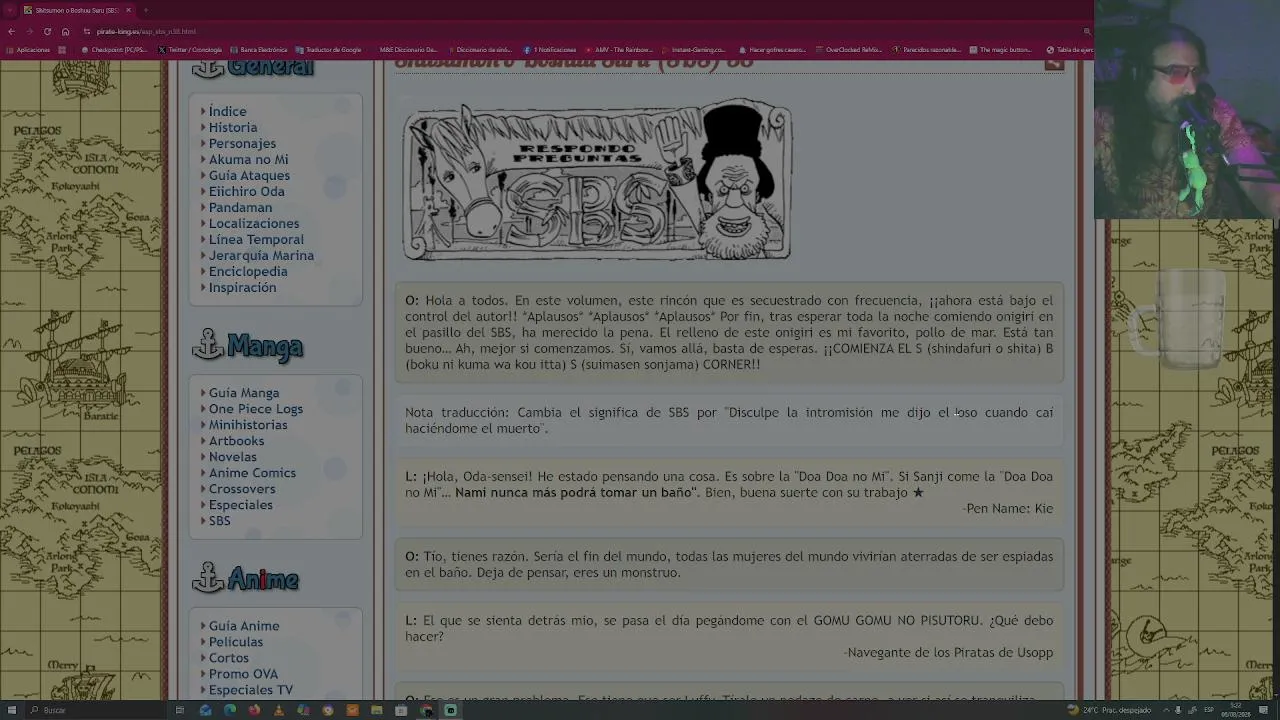The image size is (1280, 720).
Task: Launch Firefox from the taskbar
Action: pos(254,710)
